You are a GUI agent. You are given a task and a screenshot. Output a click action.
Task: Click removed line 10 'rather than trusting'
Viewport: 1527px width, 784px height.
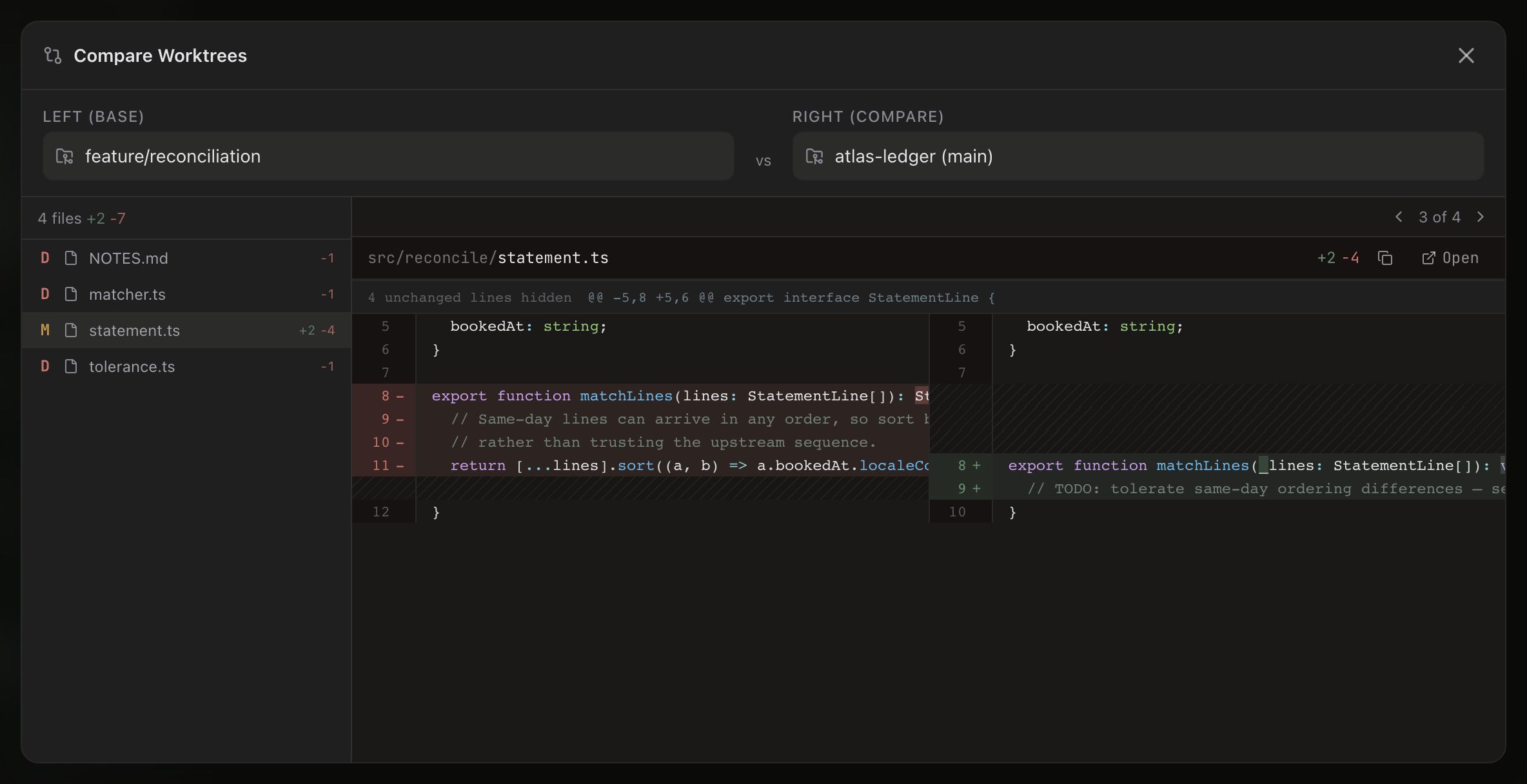(640, 442)
